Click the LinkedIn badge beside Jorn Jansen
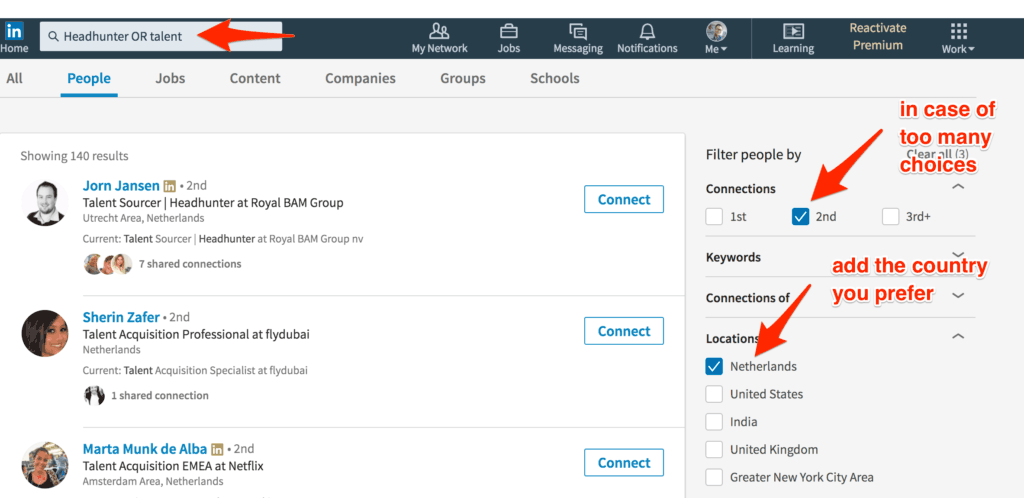This screenshot has width=1024, height=498. pyautogui.click(x=170, y=186)
